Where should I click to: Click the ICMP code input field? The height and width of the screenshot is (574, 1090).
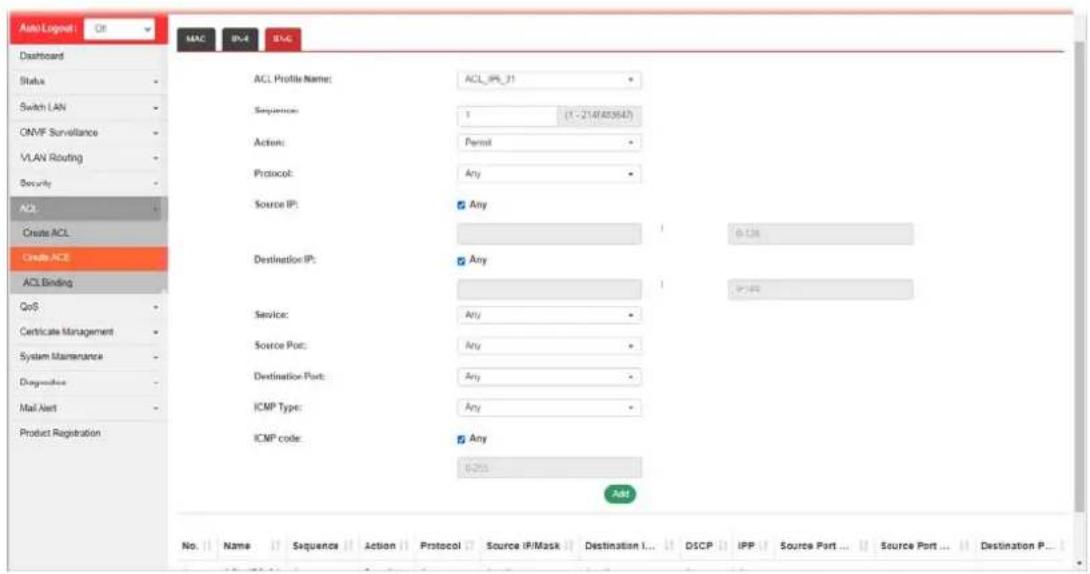coord(549,468)
